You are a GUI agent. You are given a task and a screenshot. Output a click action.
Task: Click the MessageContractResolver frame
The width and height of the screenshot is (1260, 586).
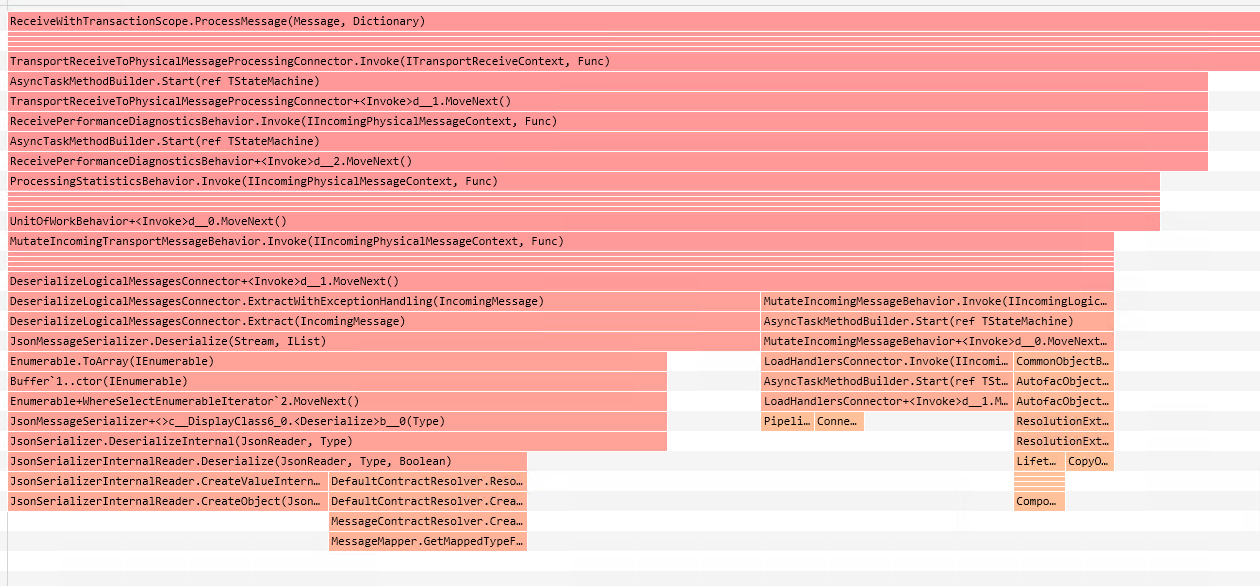coord(427,521)
